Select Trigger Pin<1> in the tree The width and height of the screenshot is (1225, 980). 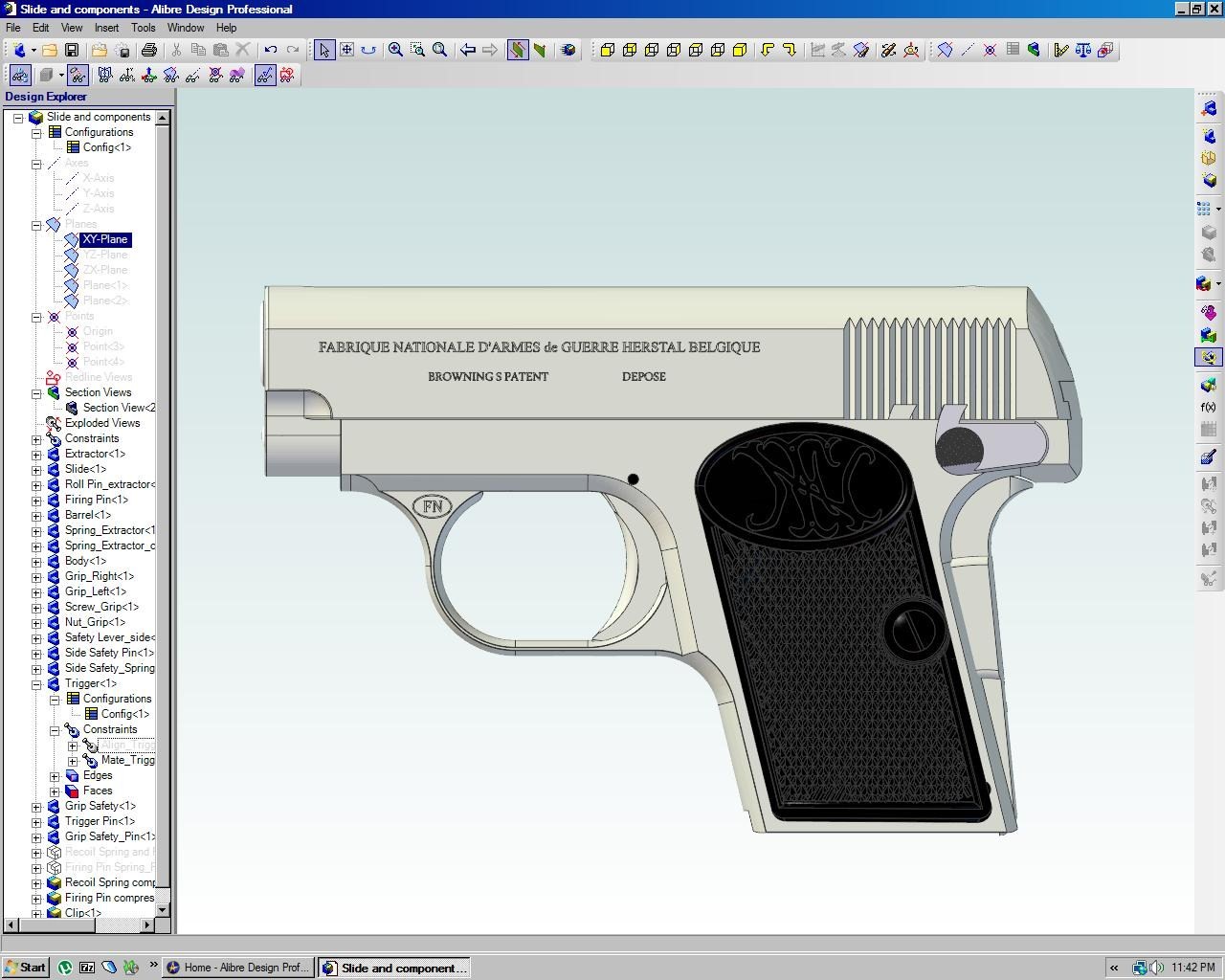point(100,821)
